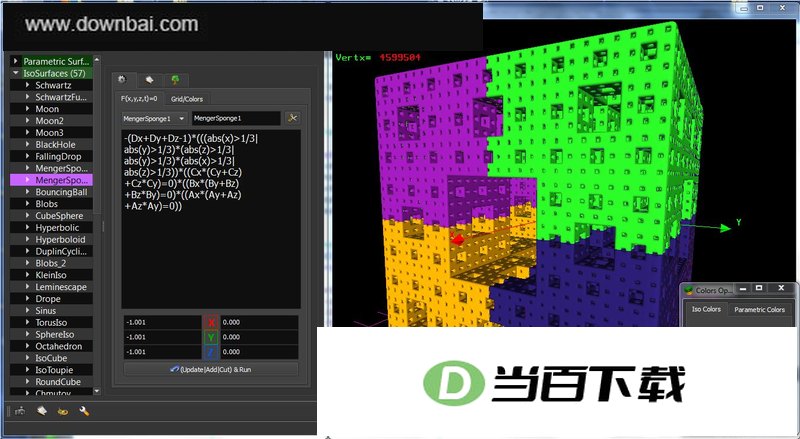Select the highlighted purple MengerSpo... row

coord(52,180)
